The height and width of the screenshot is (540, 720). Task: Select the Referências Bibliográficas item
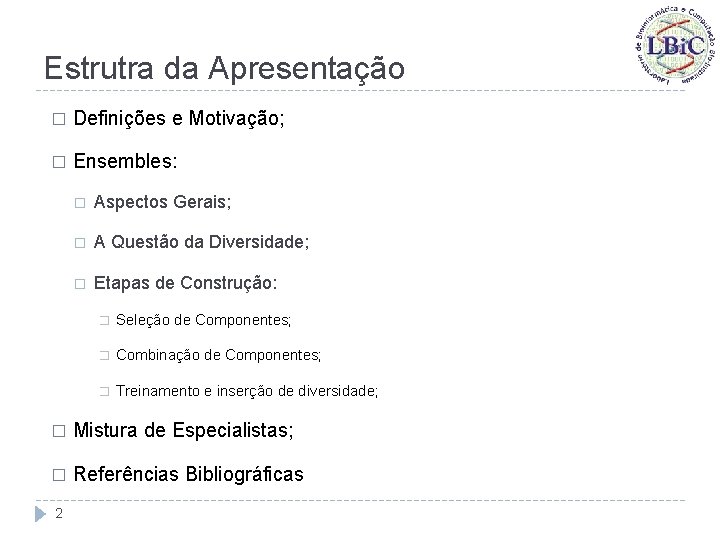click(x=189, y=474)
